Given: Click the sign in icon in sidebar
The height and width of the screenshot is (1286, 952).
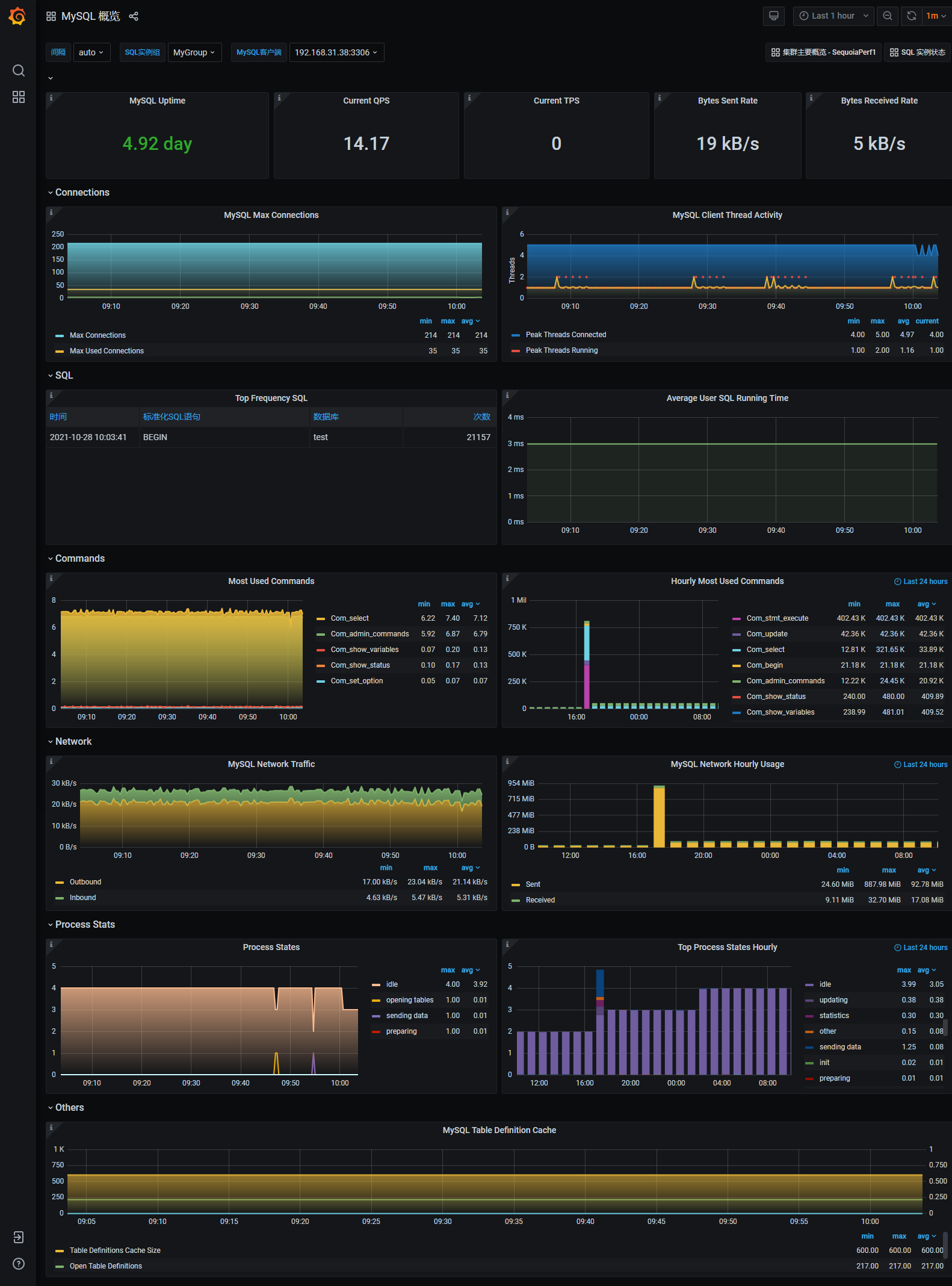Looking at the screenshot, I should tap(19, 1237).
